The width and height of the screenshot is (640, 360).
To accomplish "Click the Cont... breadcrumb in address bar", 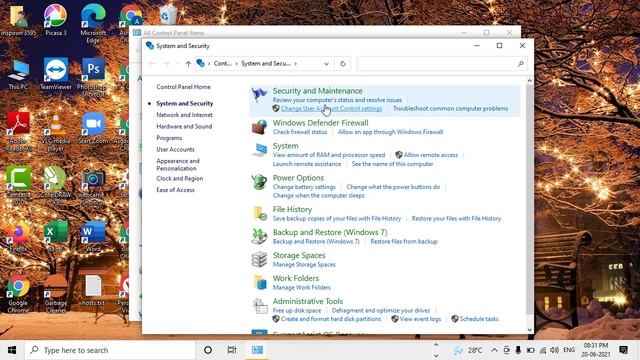I will pyautogui.click(x=222, y=64).
